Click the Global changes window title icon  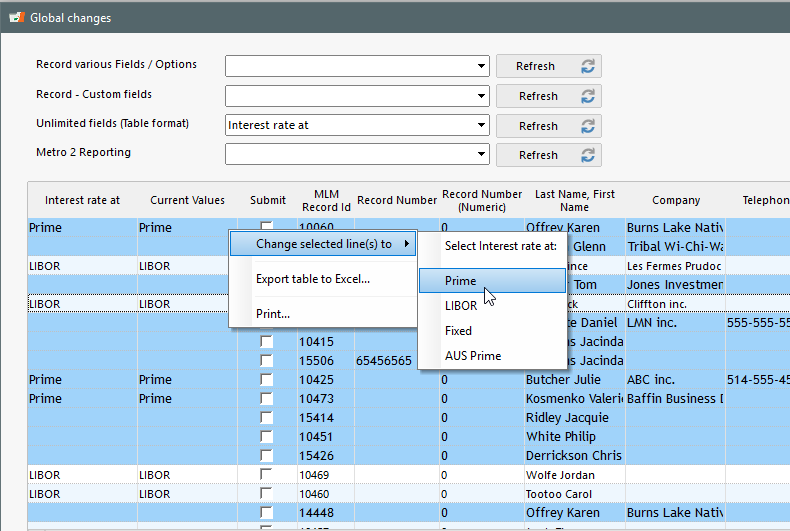point(17,18)
